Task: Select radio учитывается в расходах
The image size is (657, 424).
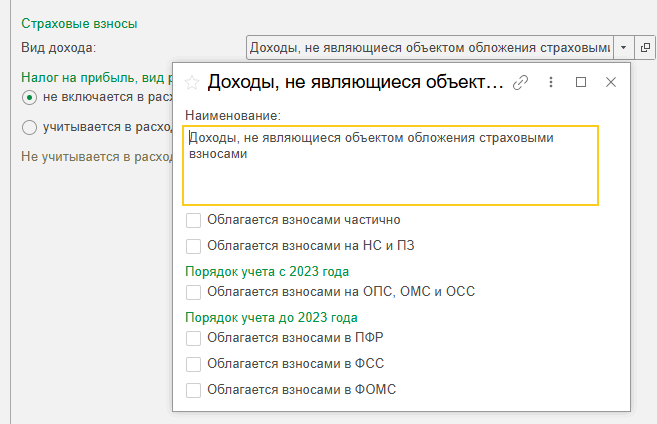Action: [x=29, y=127]
